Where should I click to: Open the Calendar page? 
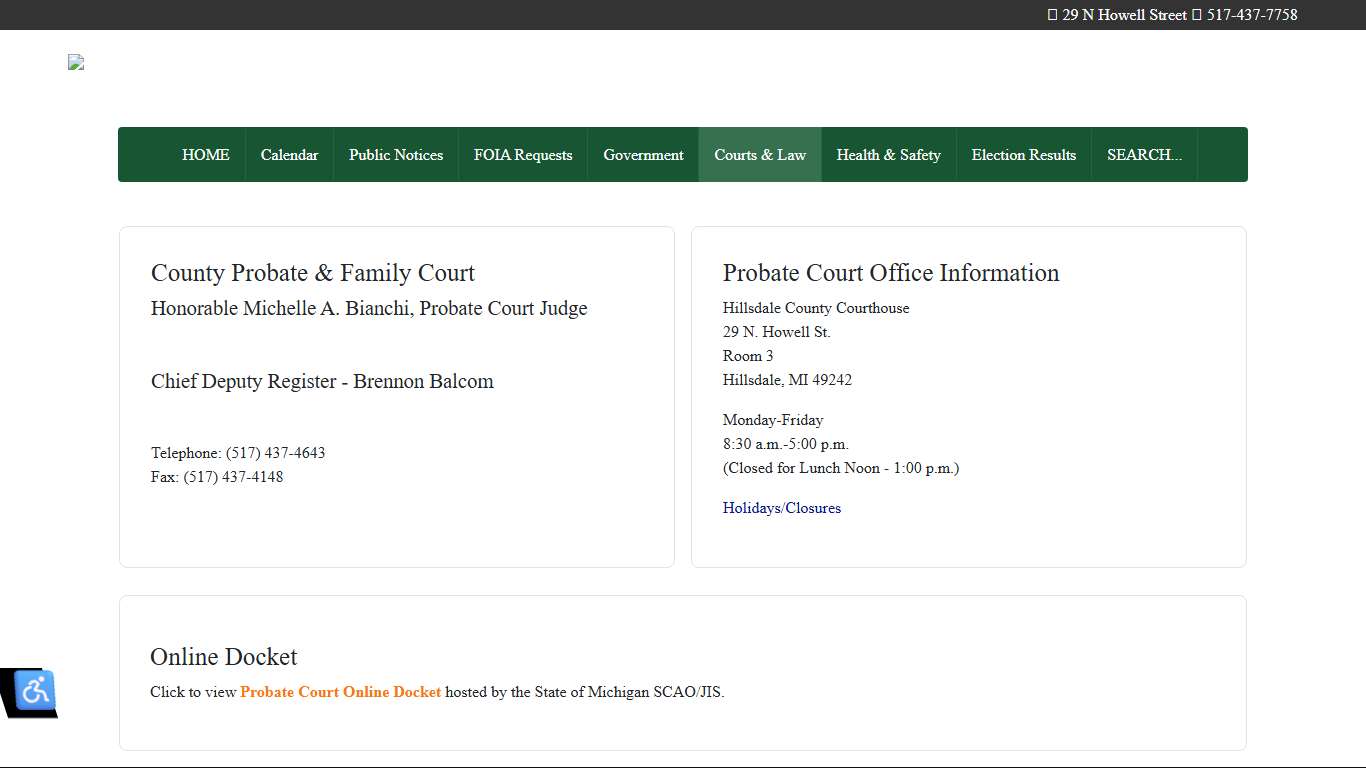click(289, 154)
